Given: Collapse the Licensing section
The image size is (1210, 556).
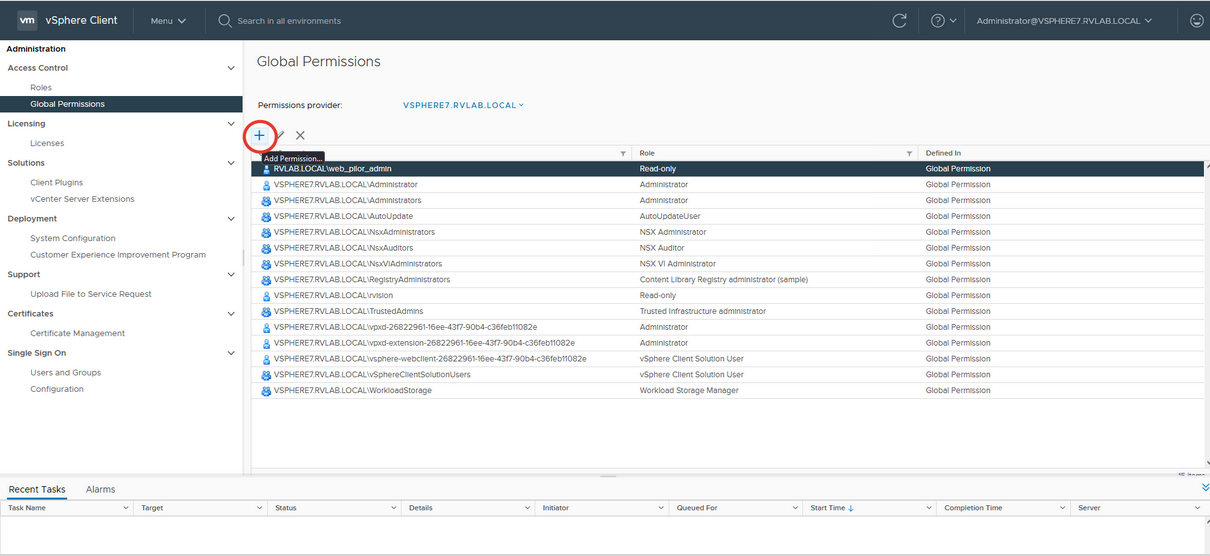Looking at the screenshot, I should pyautogui.click(x=231, y=124).
